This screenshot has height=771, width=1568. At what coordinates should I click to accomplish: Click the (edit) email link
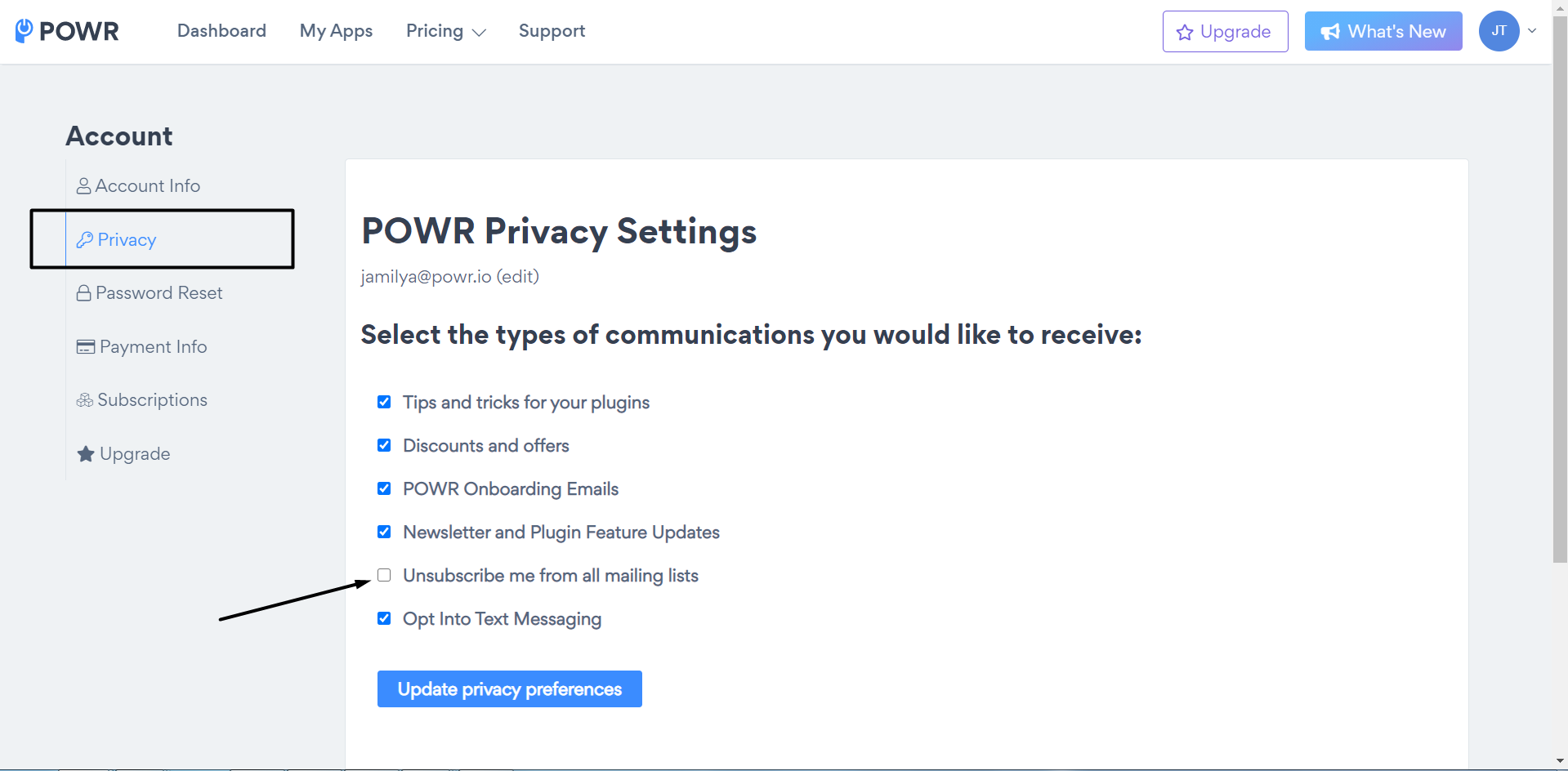[x=518, y=277]
